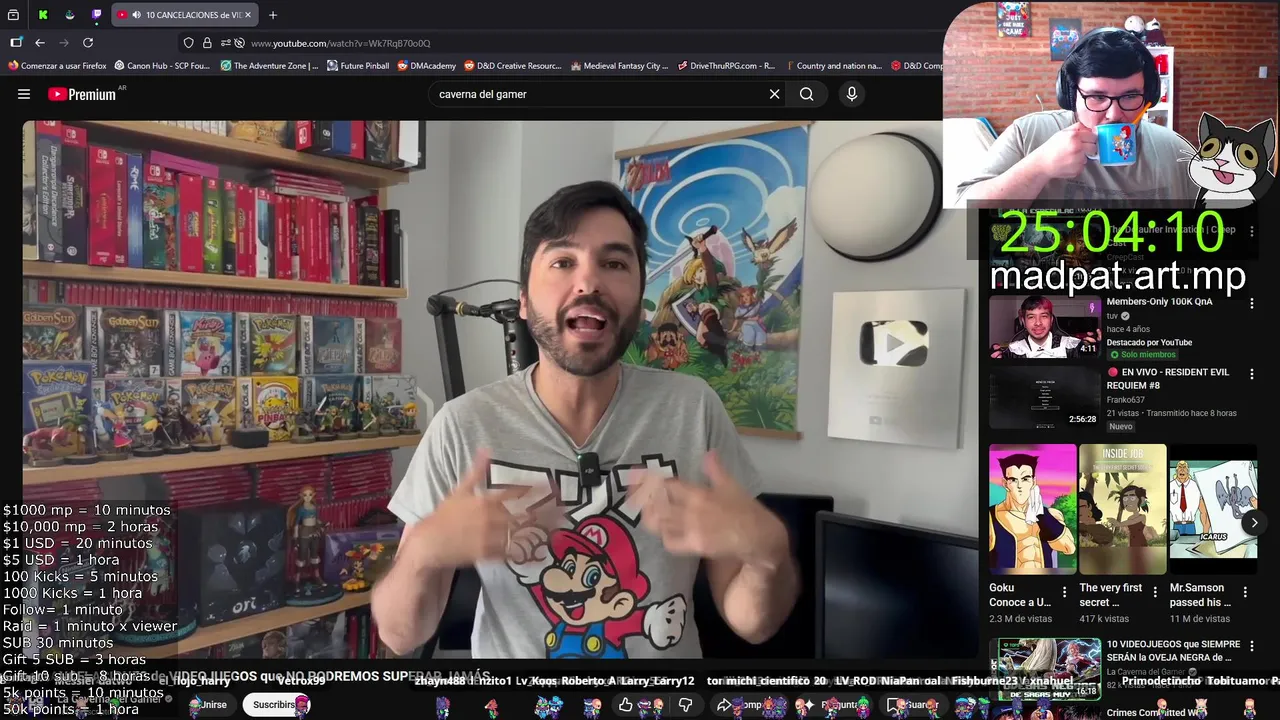Switch to the second pinned tab
The height and width of the screenshot is (720, 1280).
[69, 15]
